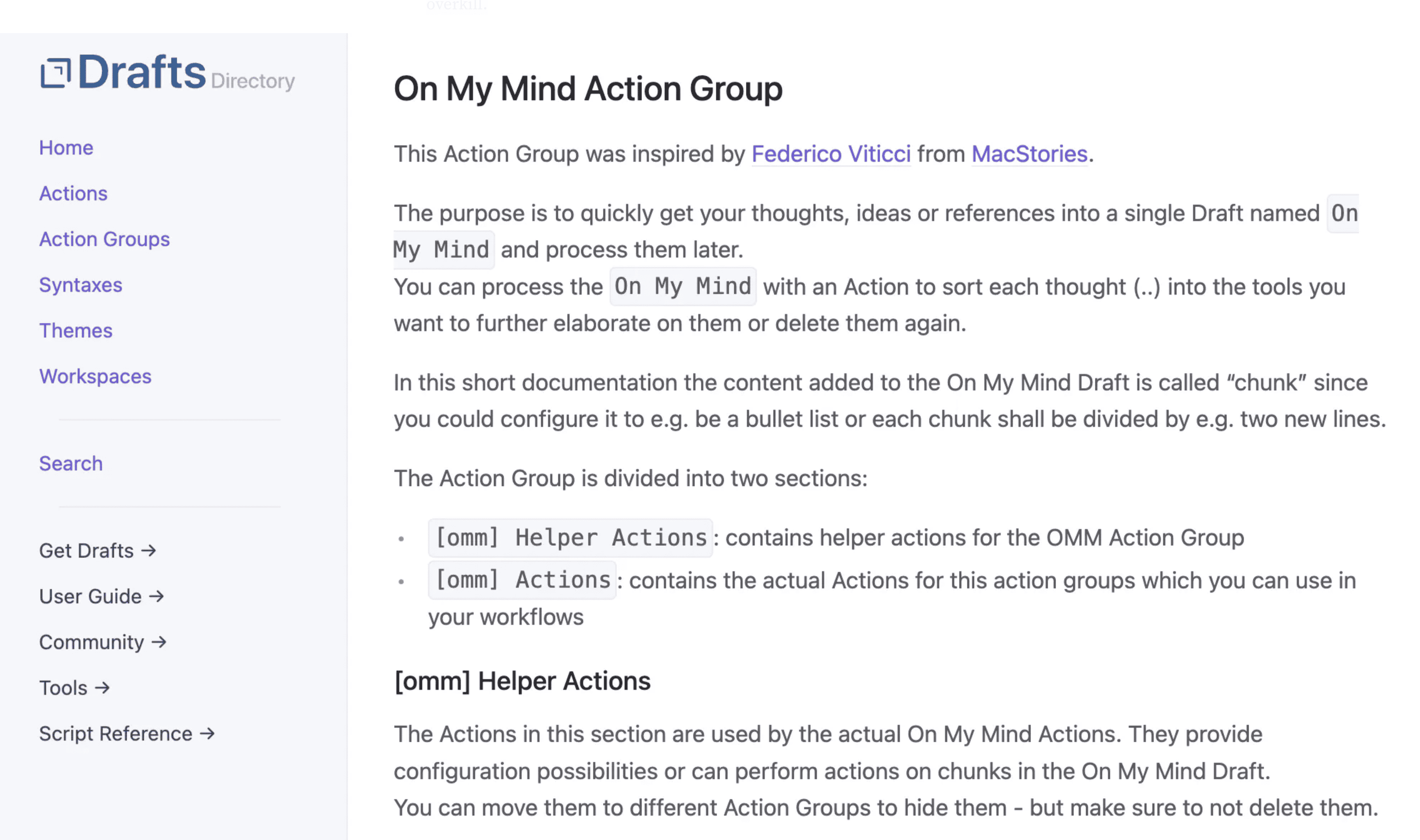Open the MacStories hyperlink

coord(1028,153)
